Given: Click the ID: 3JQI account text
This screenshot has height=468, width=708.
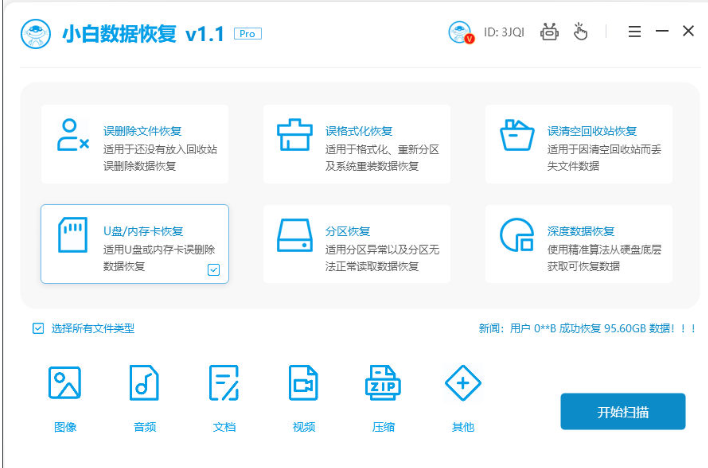Looking at the screenshot, I should tap(504, 33).
